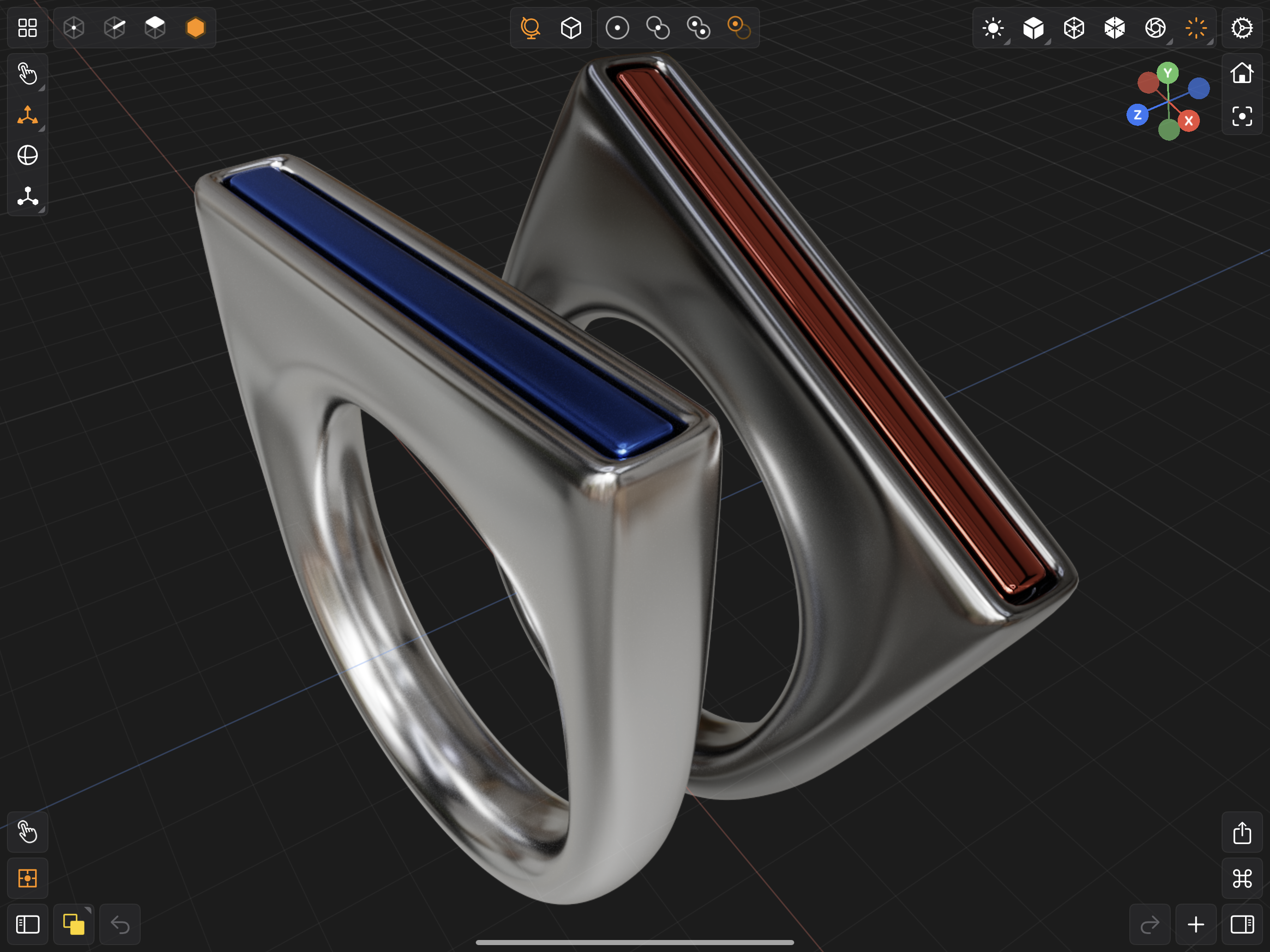Tap the lower-left touch hand icon

click(x=28, y=832)
